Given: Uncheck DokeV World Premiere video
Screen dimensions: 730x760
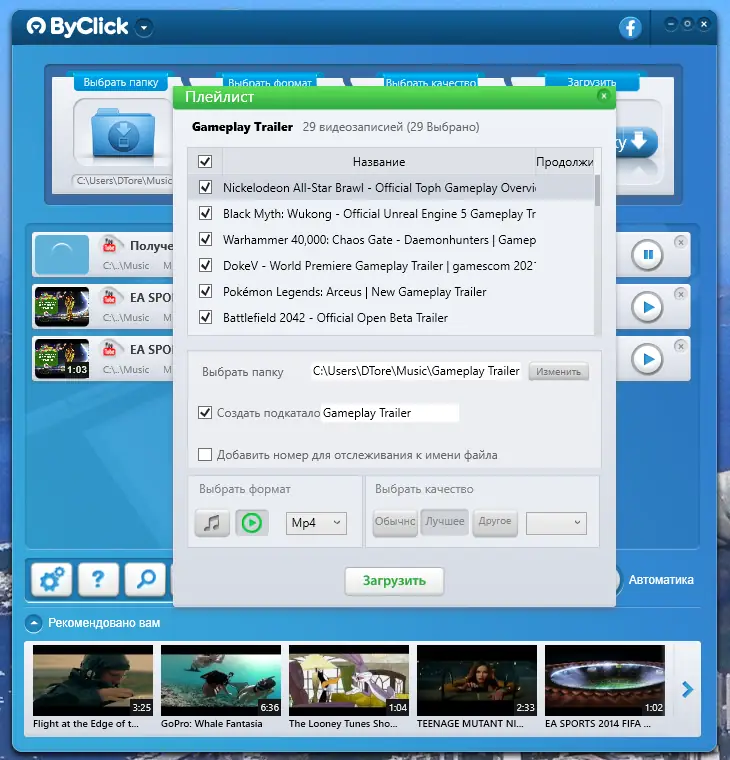Looking at the screenshot, I should 205,265.
